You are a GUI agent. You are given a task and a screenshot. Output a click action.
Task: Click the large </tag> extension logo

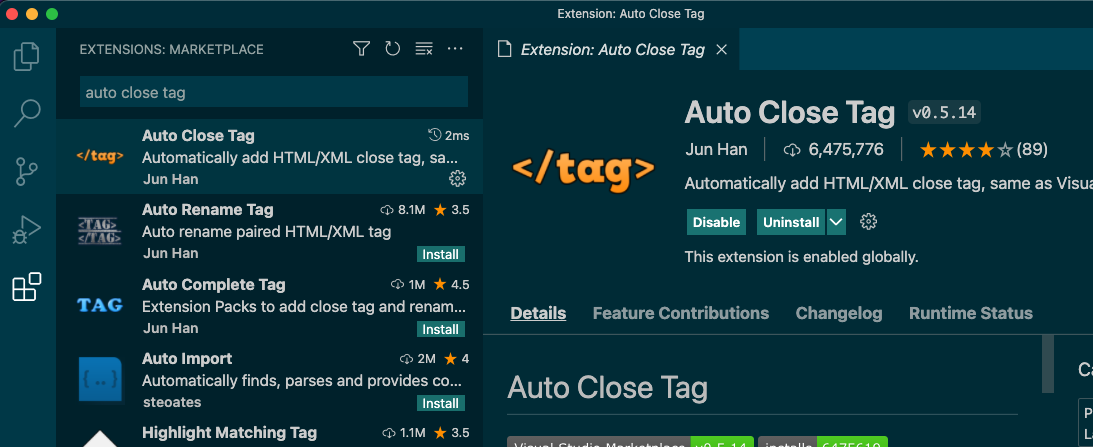(x=583, y=170)
